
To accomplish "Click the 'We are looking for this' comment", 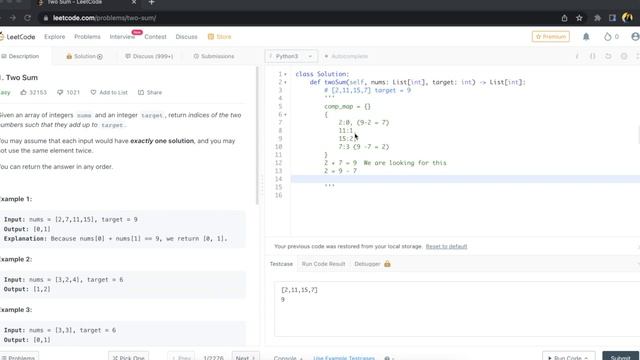I will coord(405,163).
